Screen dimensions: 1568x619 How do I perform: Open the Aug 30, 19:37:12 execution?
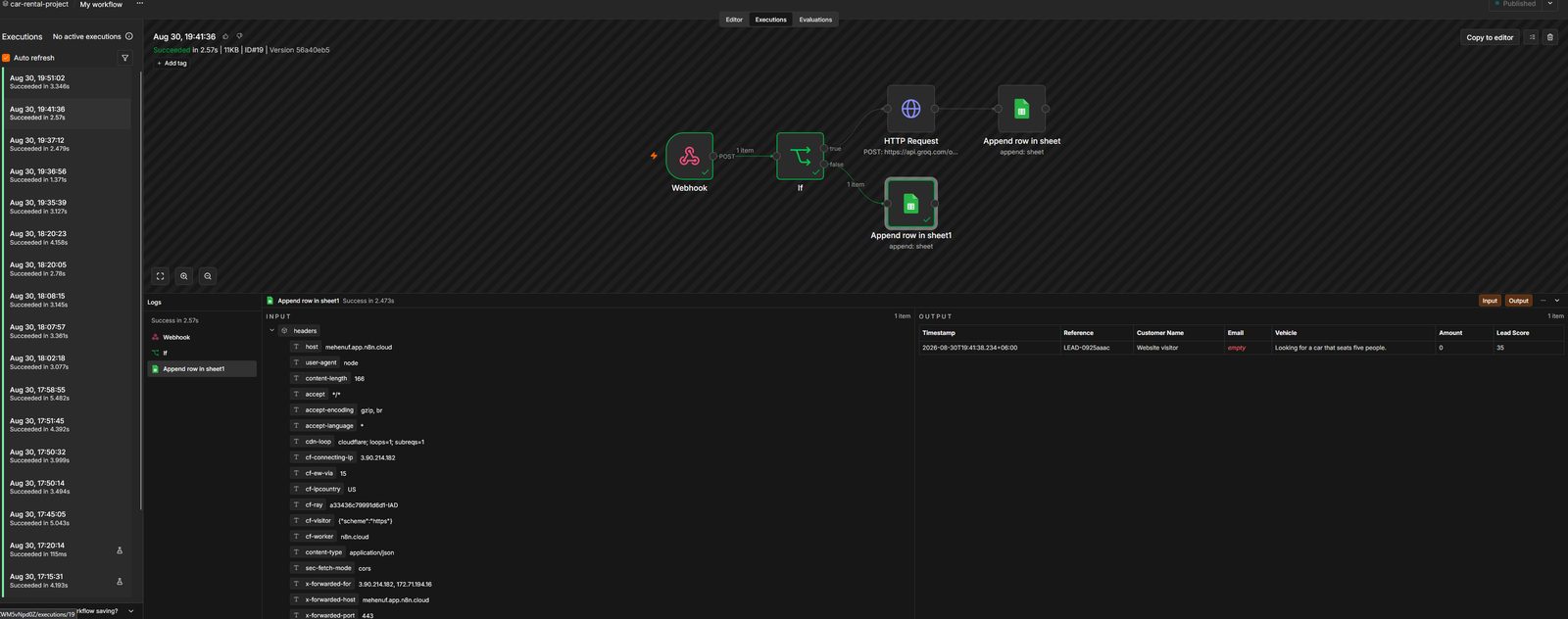tap(67, 144)
